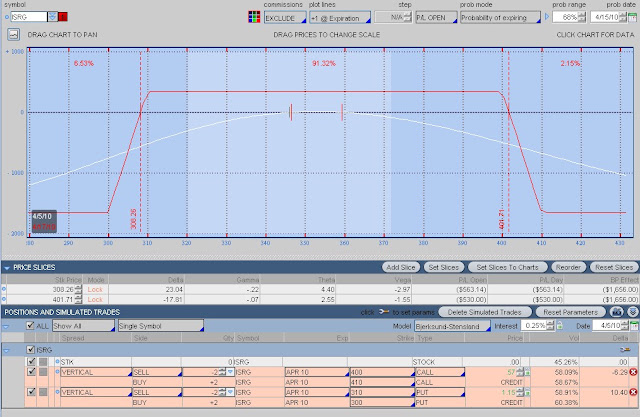This screenshot has height=417, width=640.
Task: Click the 308.26 dashed slice line on chart
Action: [141, 143]
